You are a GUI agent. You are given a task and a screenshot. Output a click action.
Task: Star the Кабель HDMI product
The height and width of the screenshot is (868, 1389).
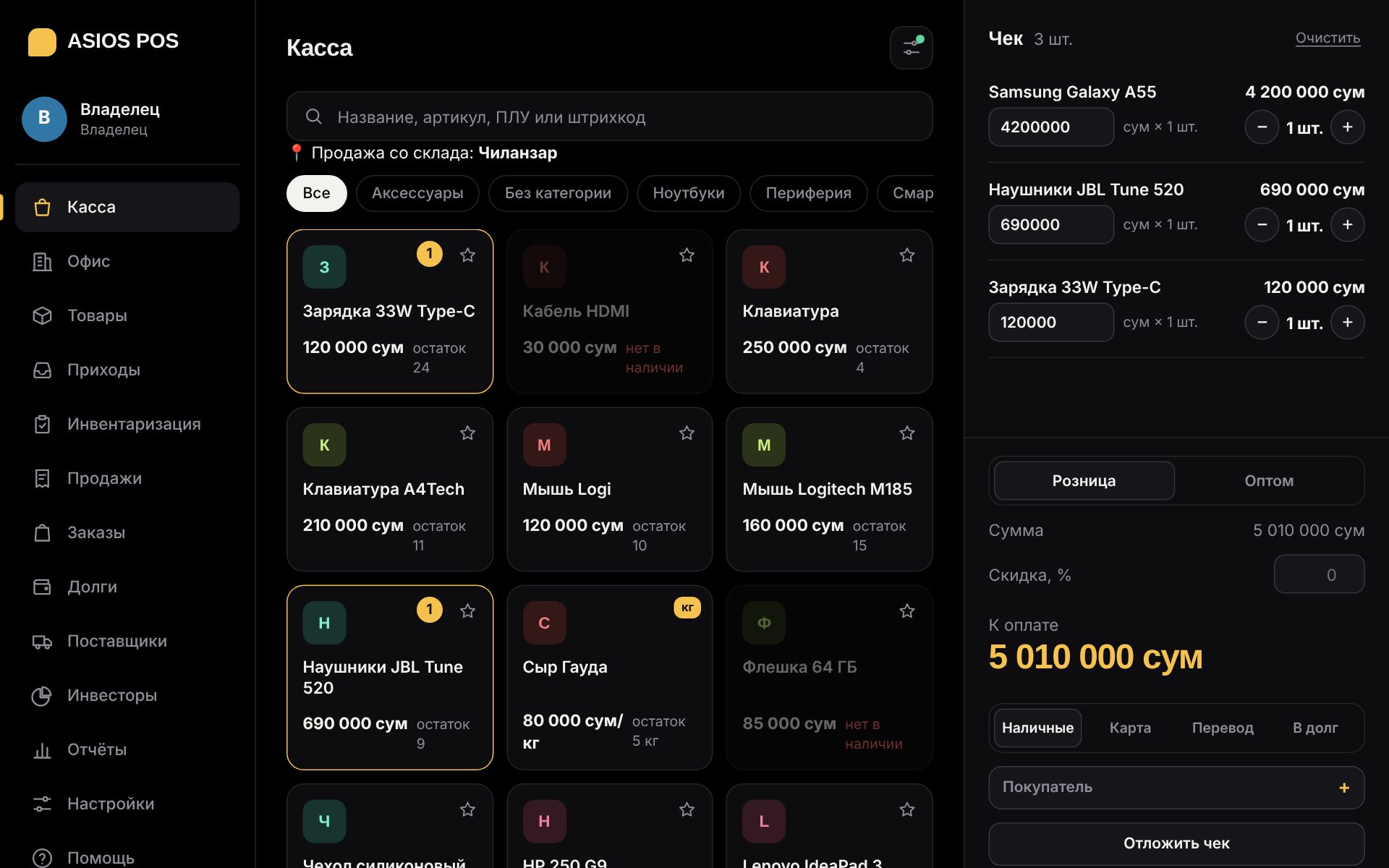pyautogui.click(x=687, y=255)
